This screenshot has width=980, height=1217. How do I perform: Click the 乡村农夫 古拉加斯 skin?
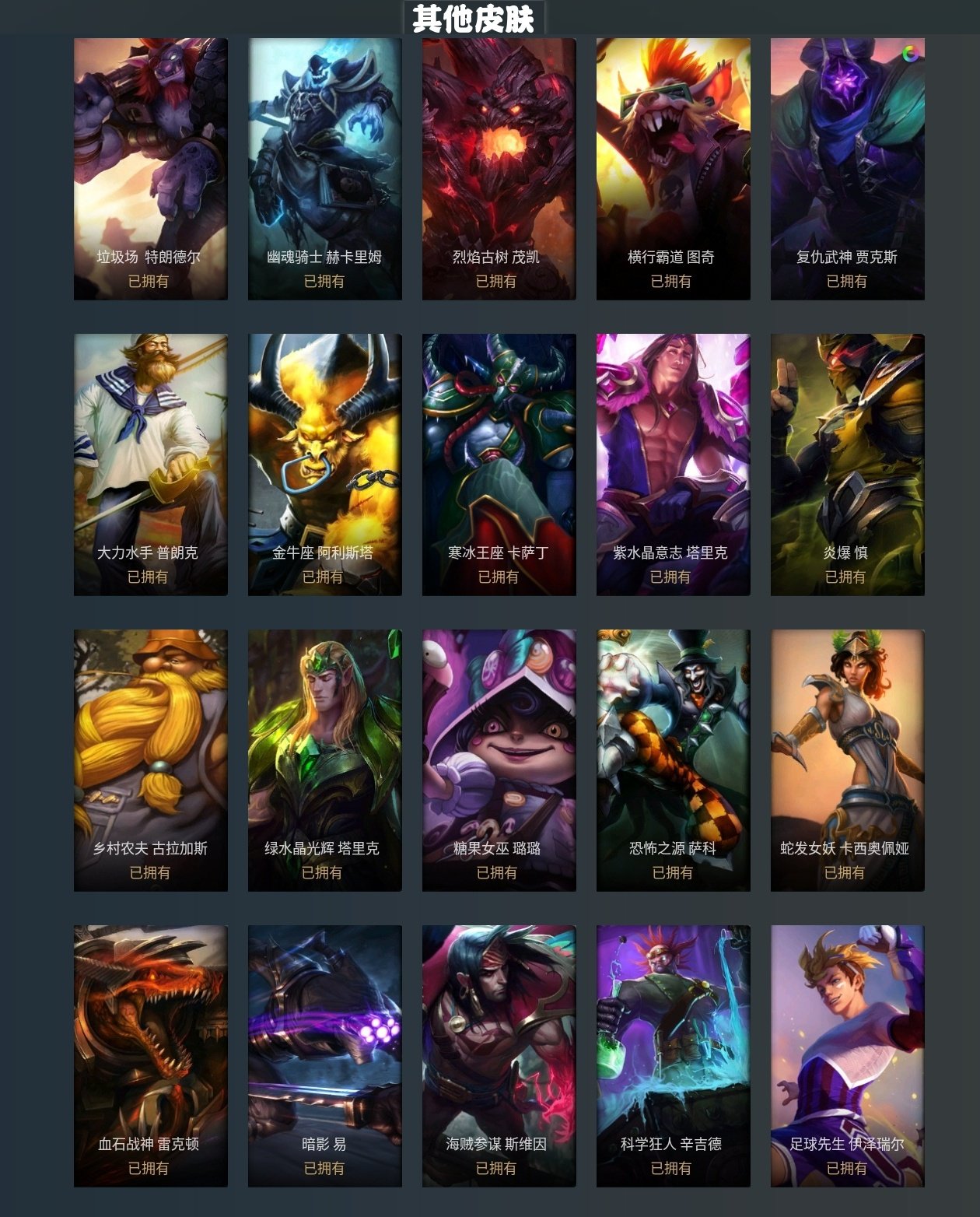151,760
